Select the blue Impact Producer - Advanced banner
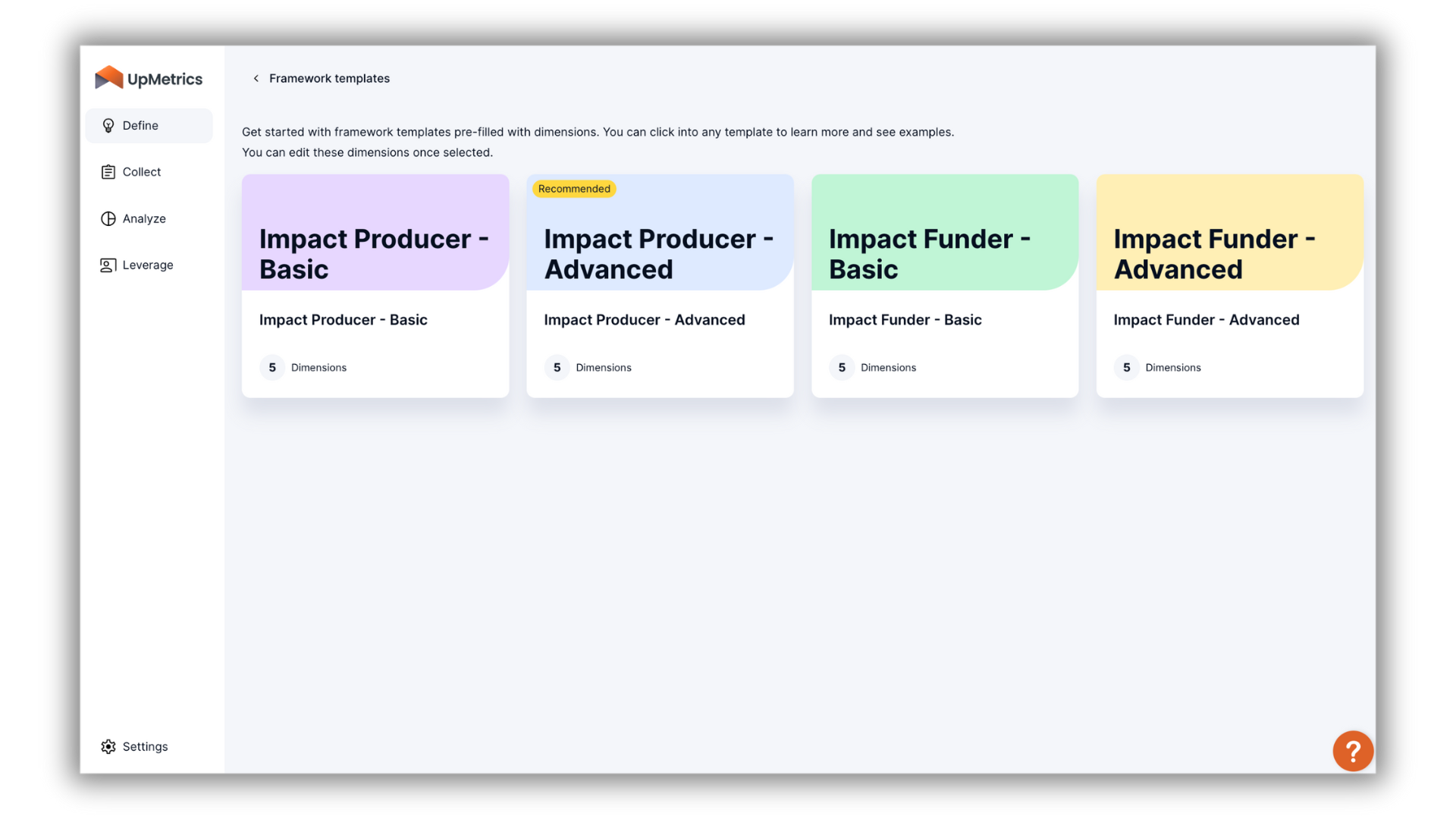This screenshot has width=1456, height=819. point(660,232)
